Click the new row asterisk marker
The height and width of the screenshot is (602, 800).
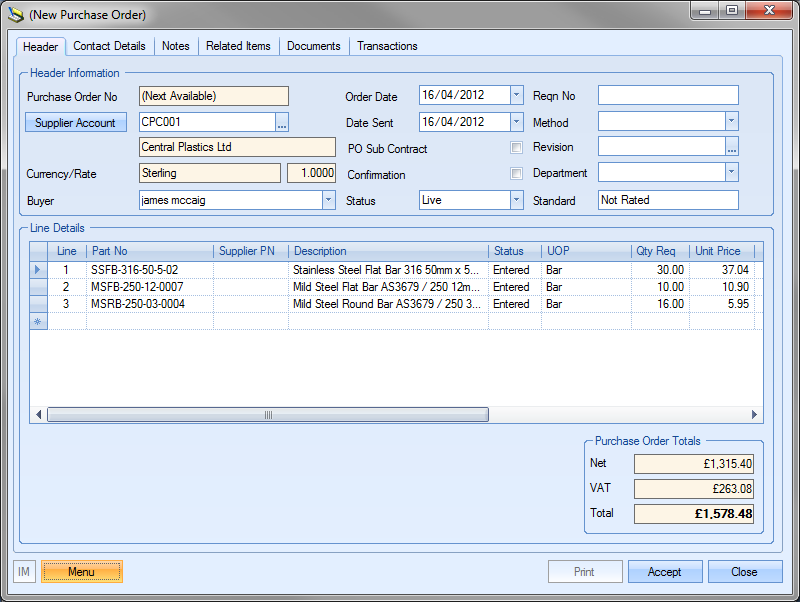coord(38,322)
